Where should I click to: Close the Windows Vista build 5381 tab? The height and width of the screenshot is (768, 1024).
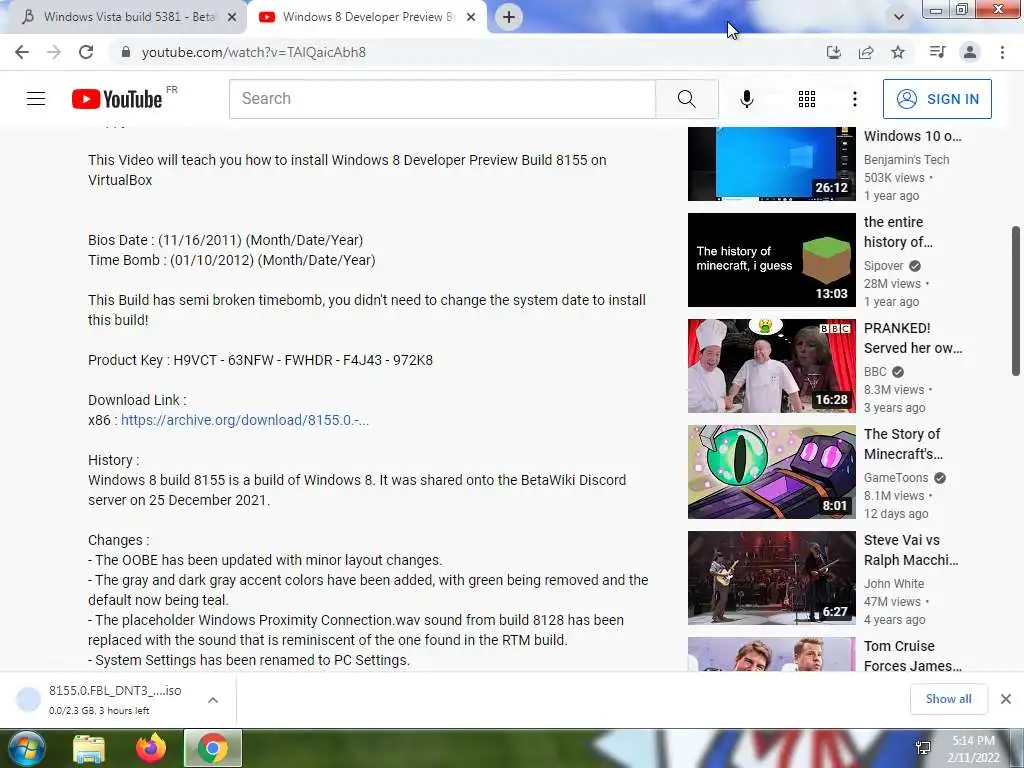[232, 17]
